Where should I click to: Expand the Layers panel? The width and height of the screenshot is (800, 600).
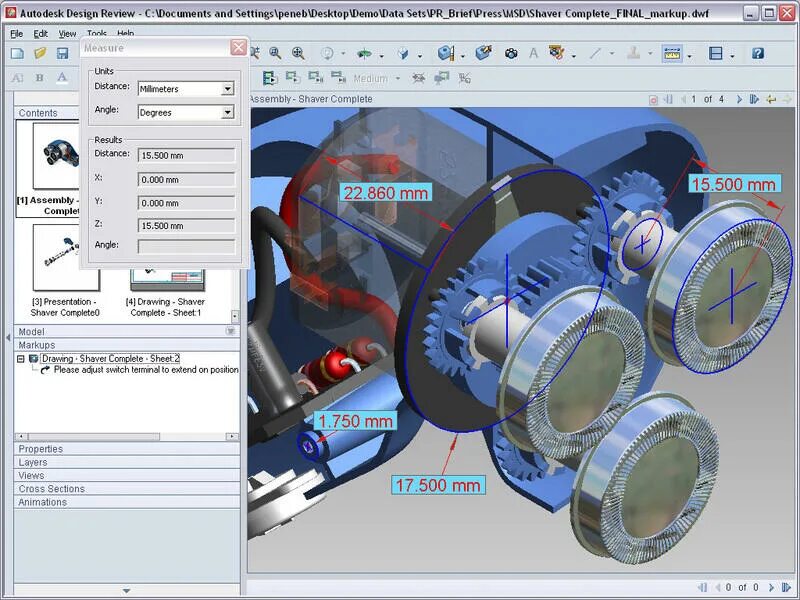click(127, 462)
